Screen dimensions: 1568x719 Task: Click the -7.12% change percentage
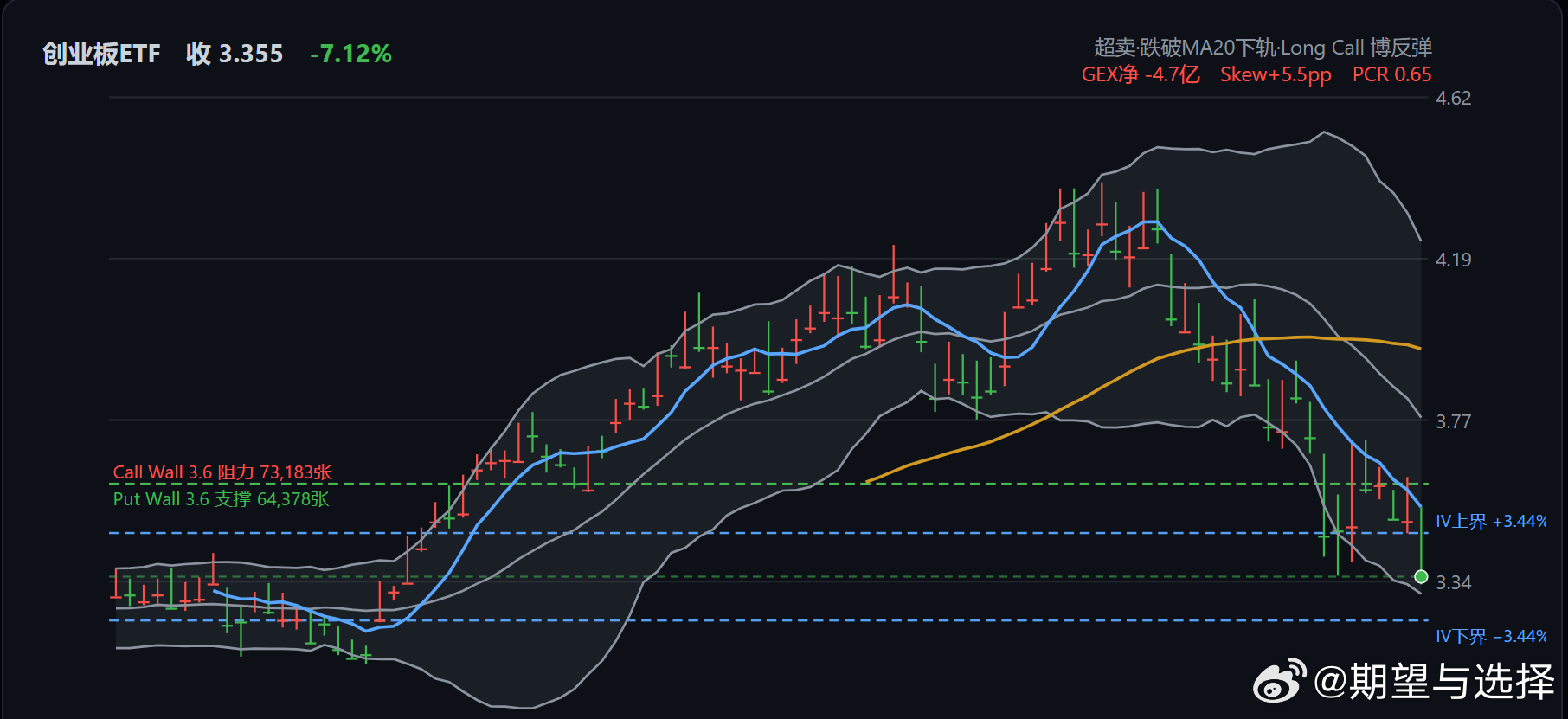(x=350, y=54)
